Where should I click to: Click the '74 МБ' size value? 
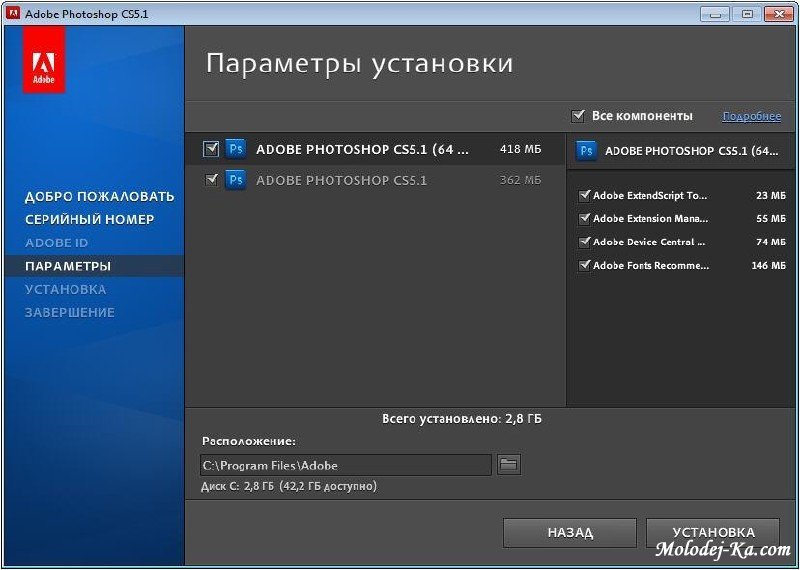[x=771, y=242]
